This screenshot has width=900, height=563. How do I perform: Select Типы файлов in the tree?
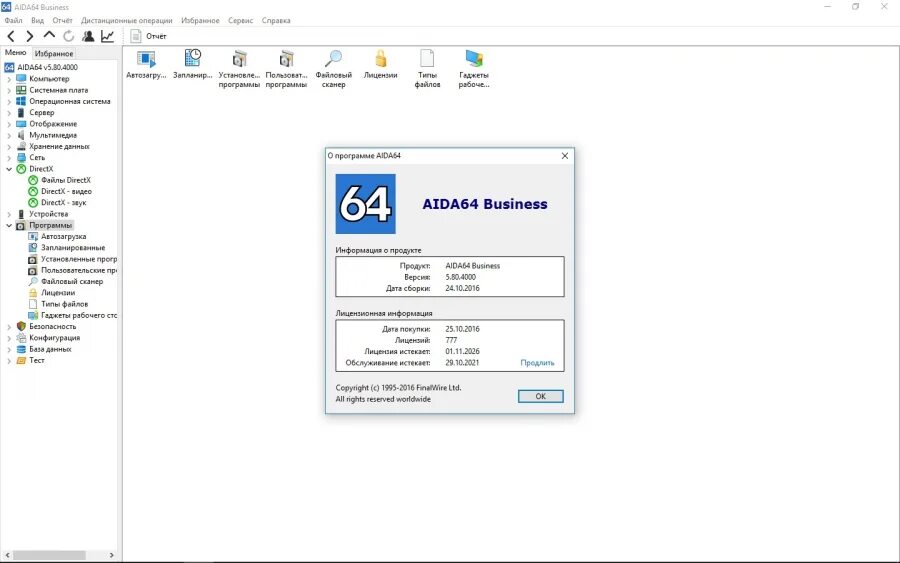coord(64,304)
